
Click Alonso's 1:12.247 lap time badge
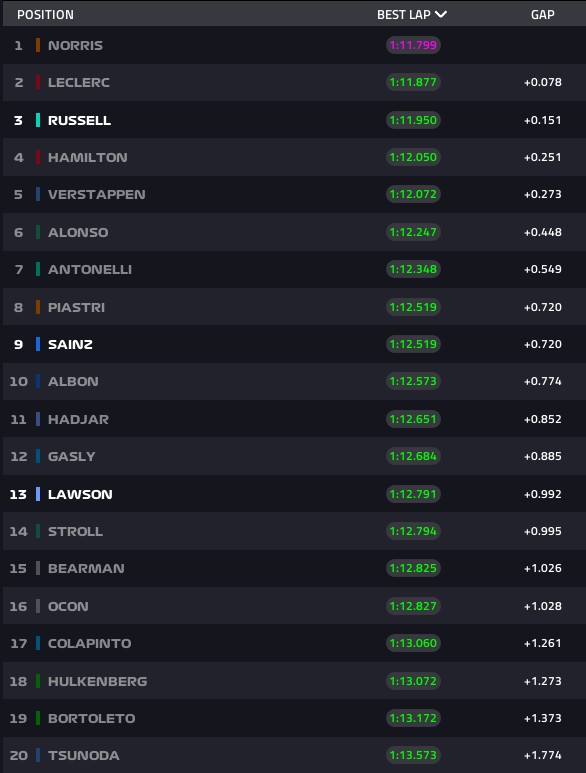point(413,232)
